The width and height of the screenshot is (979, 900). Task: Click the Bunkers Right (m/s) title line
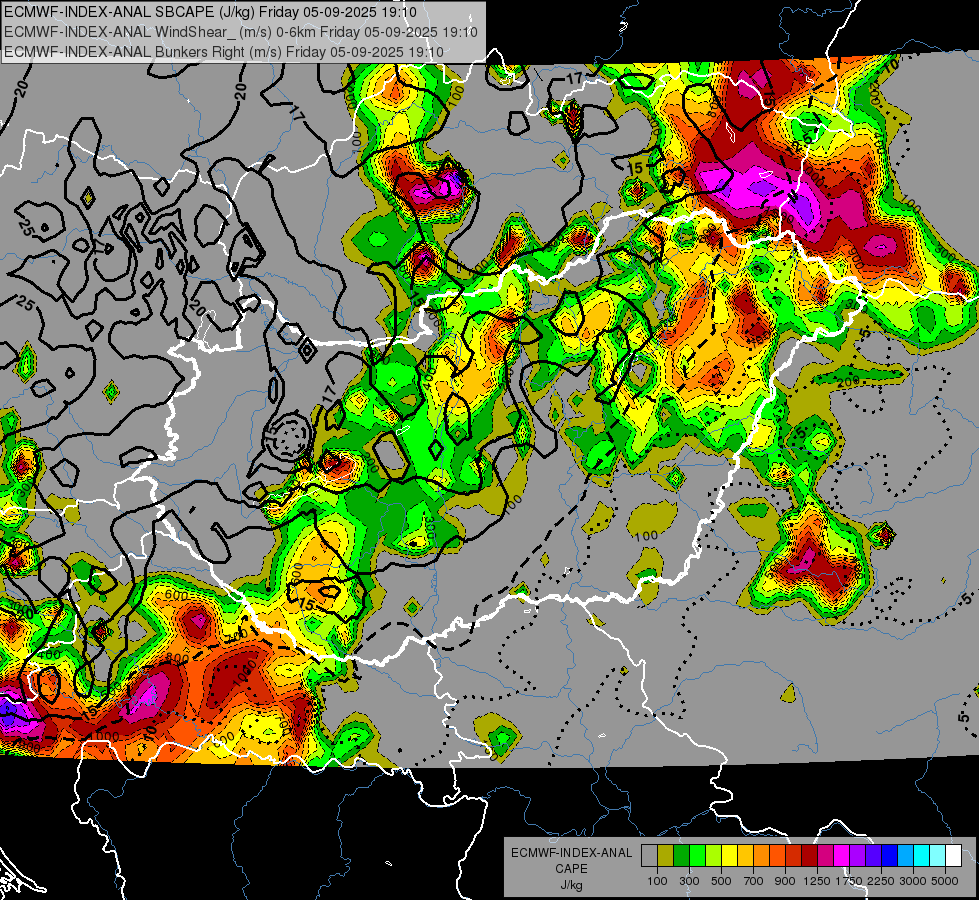(224, 52)
